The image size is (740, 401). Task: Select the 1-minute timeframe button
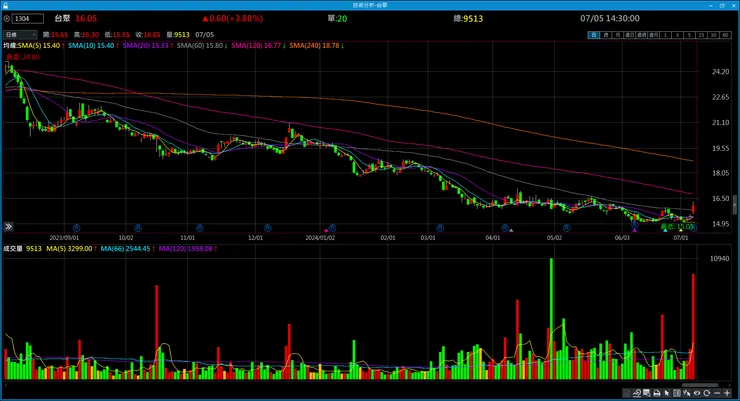click(665, 35)
